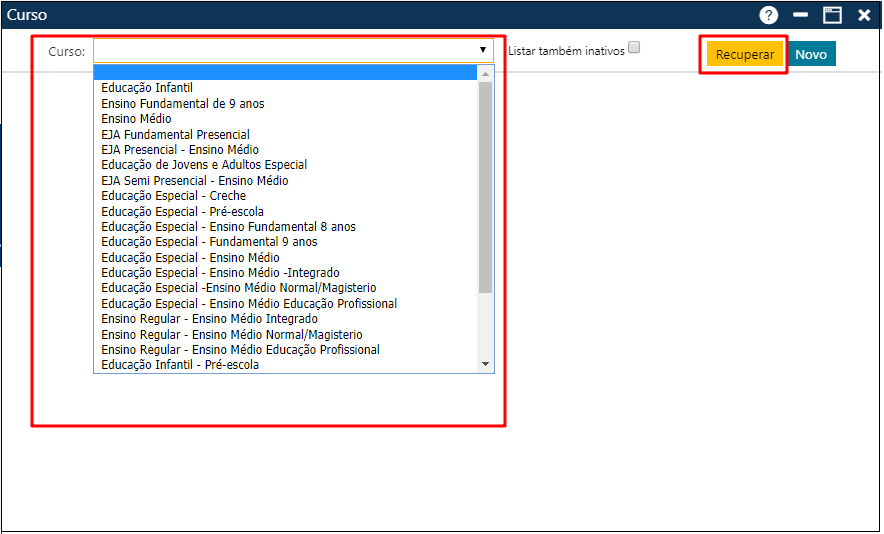This screenshot has height=534, width=884.
Task: Click the dropdown list scrollbar thumb
Action: [485, 187]
